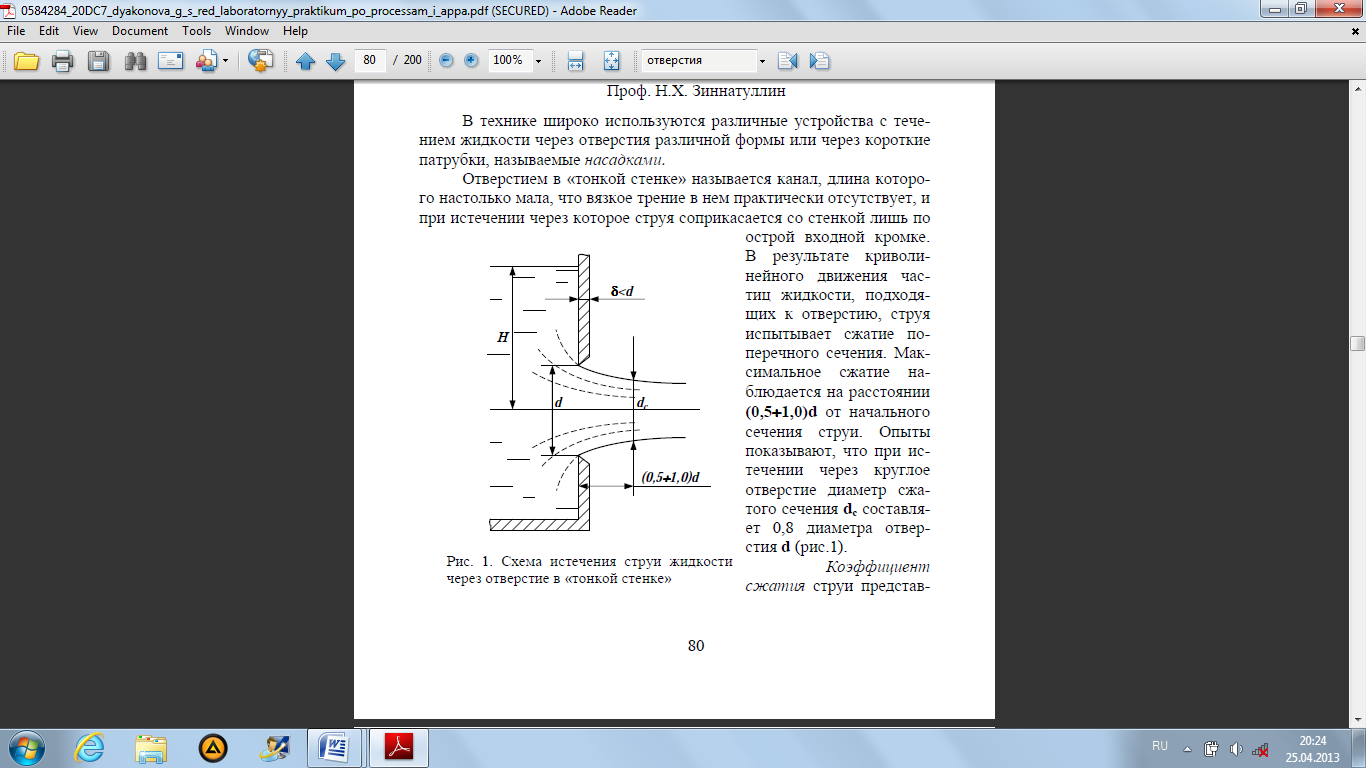The image size is (1366, 768).
Task: Click the vertical scrollbar thumb
Action: click(x=1357, y=343)
